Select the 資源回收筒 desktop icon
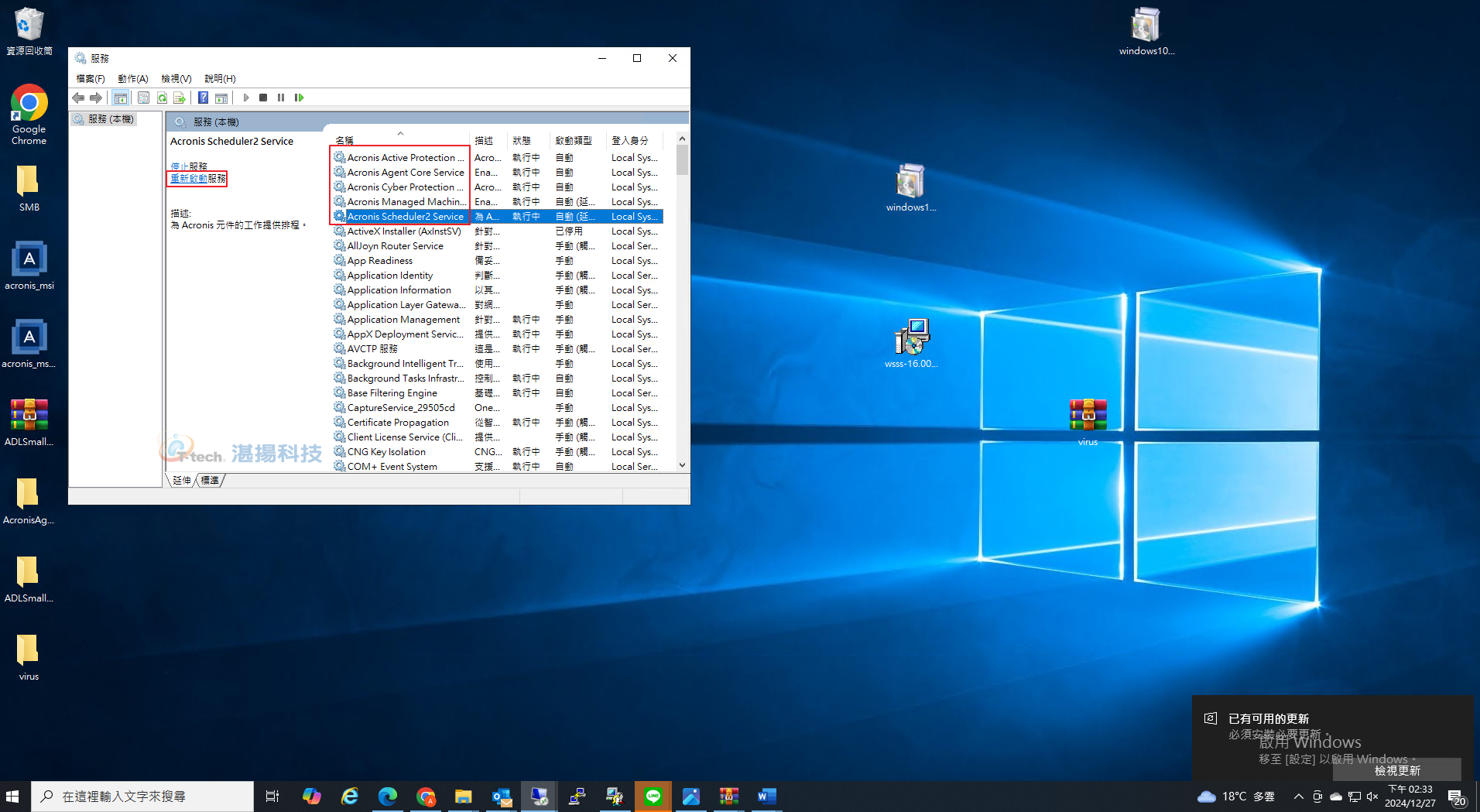The width and height of the screenshot is (1480, 812). [29, 31]
